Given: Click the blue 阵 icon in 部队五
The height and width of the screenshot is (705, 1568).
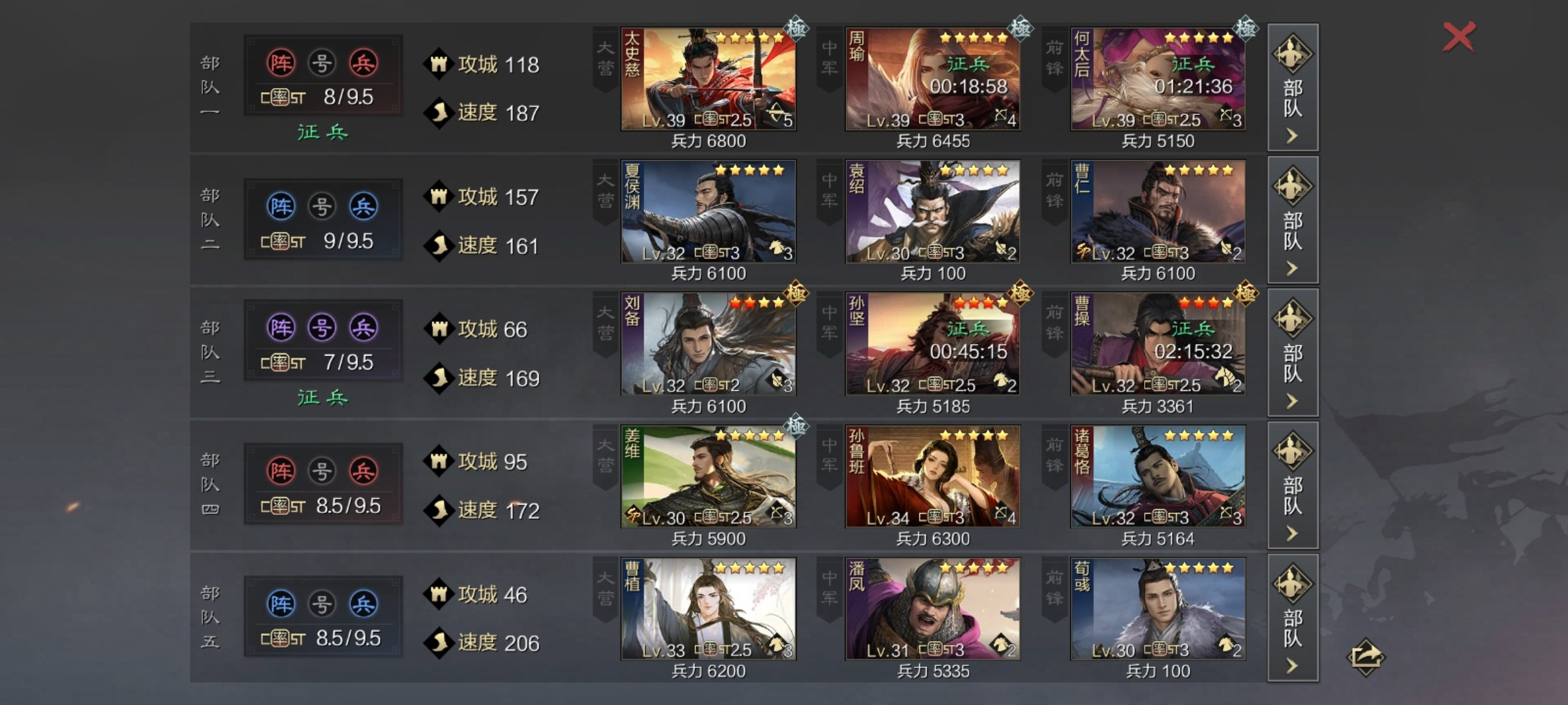Looking at the screenshot, I should (281, 604).
